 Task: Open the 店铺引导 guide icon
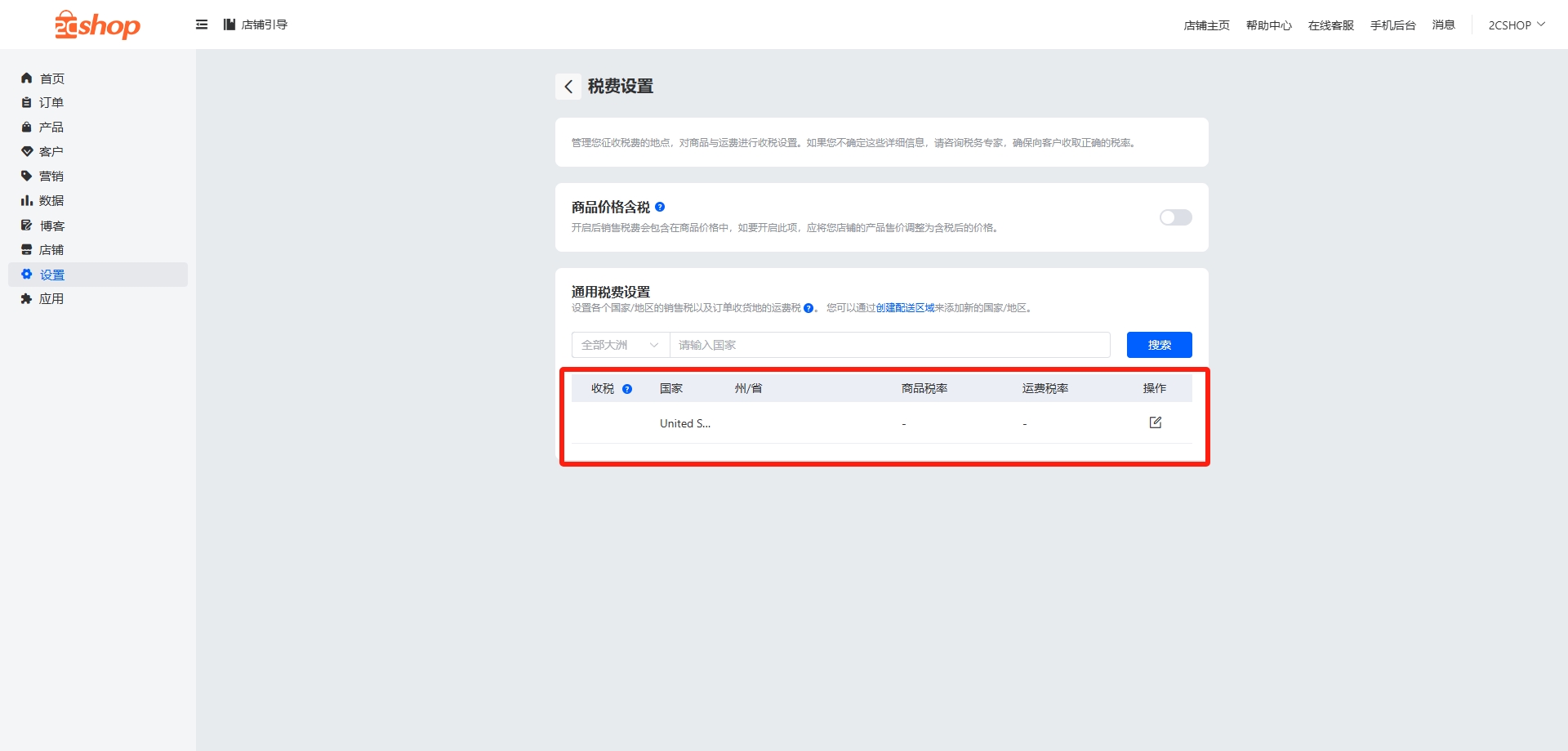229,25
